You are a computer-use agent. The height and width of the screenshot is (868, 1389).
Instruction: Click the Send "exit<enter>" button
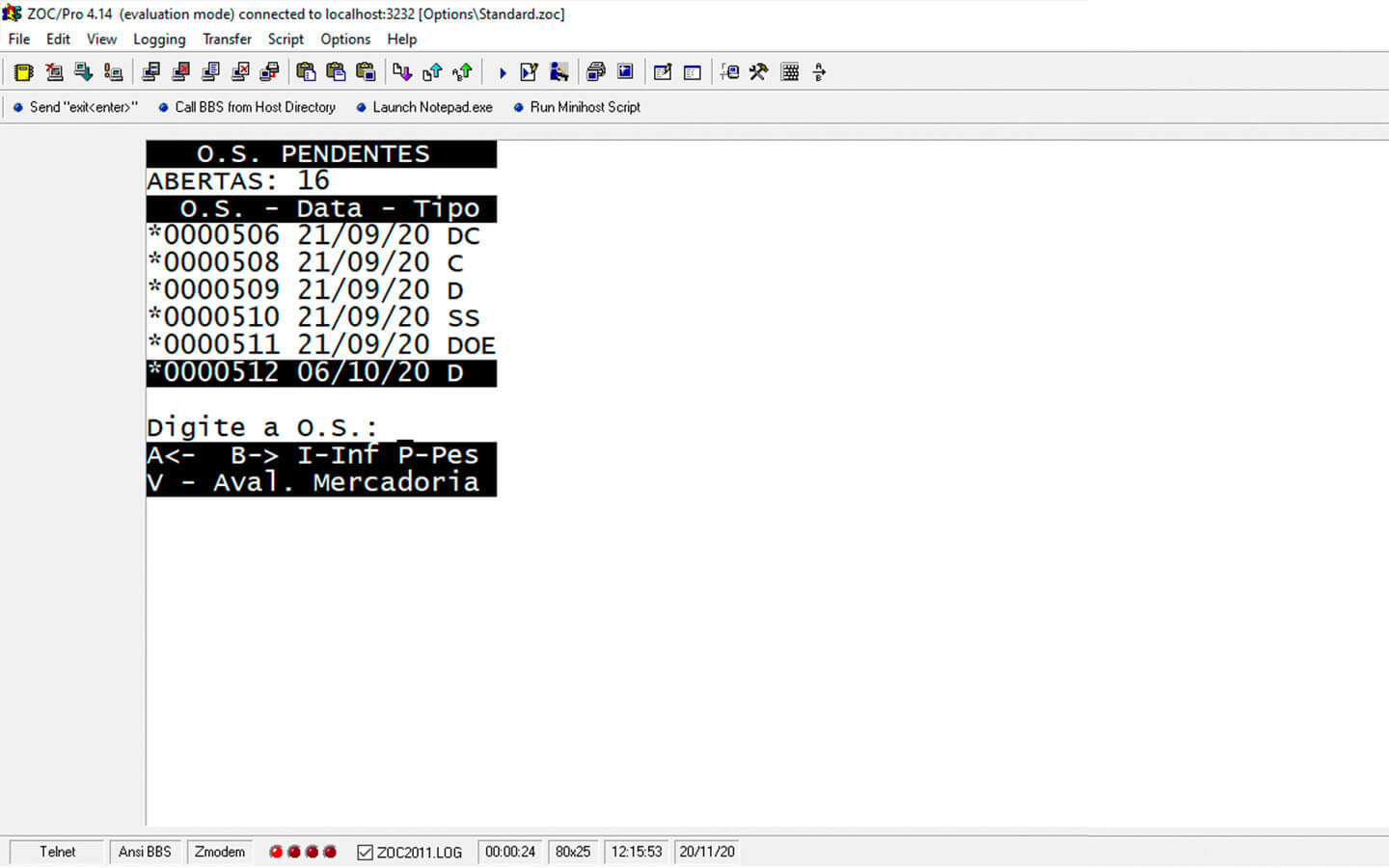point(75,107)
